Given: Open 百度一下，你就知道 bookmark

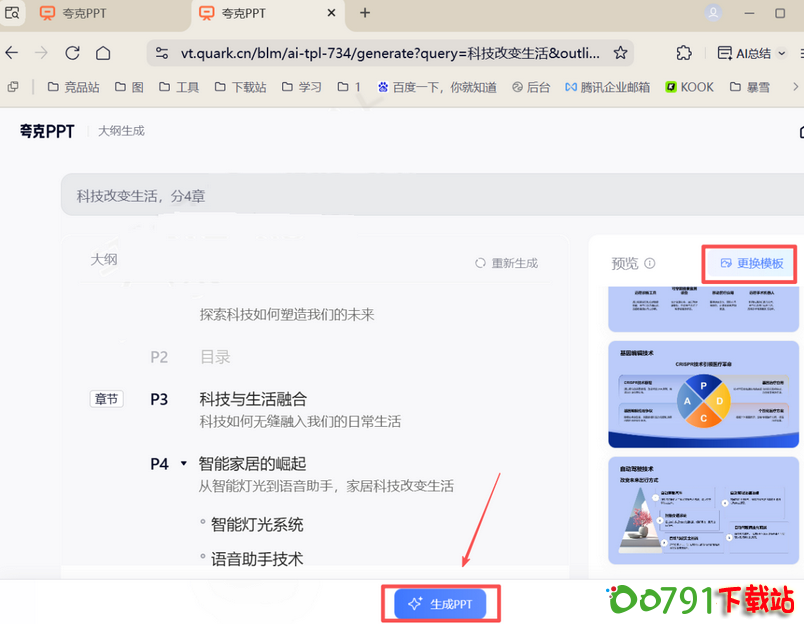Looking at the screenshot, I should pyautogui.click(x=437, y=87).
